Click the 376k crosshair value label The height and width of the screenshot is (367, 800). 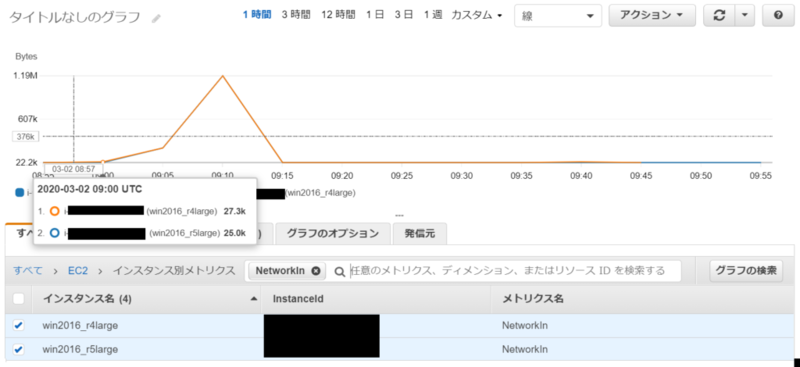[x=25, y=137]
